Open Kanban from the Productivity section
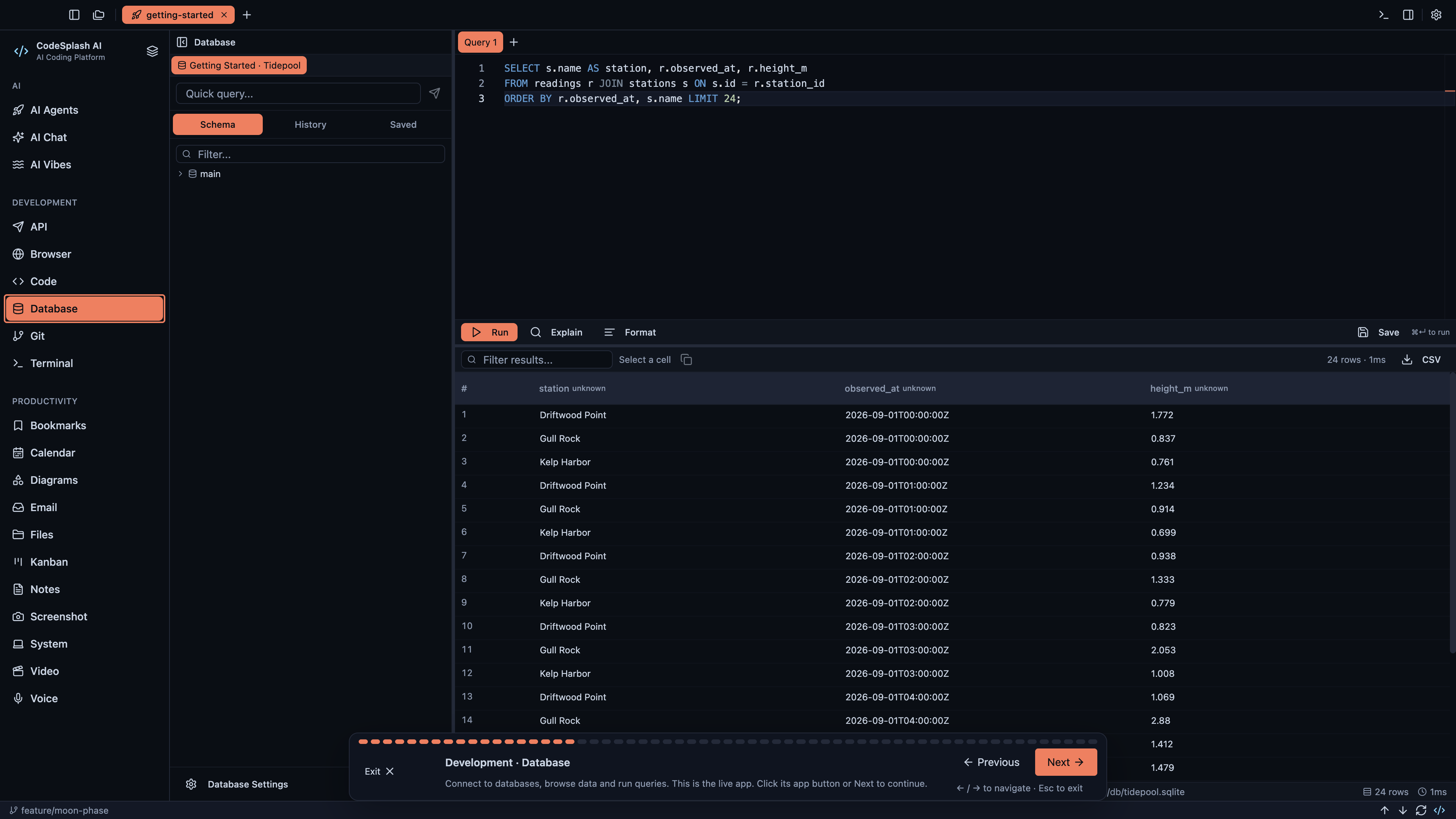1456x819 pixels. [85, 562]
